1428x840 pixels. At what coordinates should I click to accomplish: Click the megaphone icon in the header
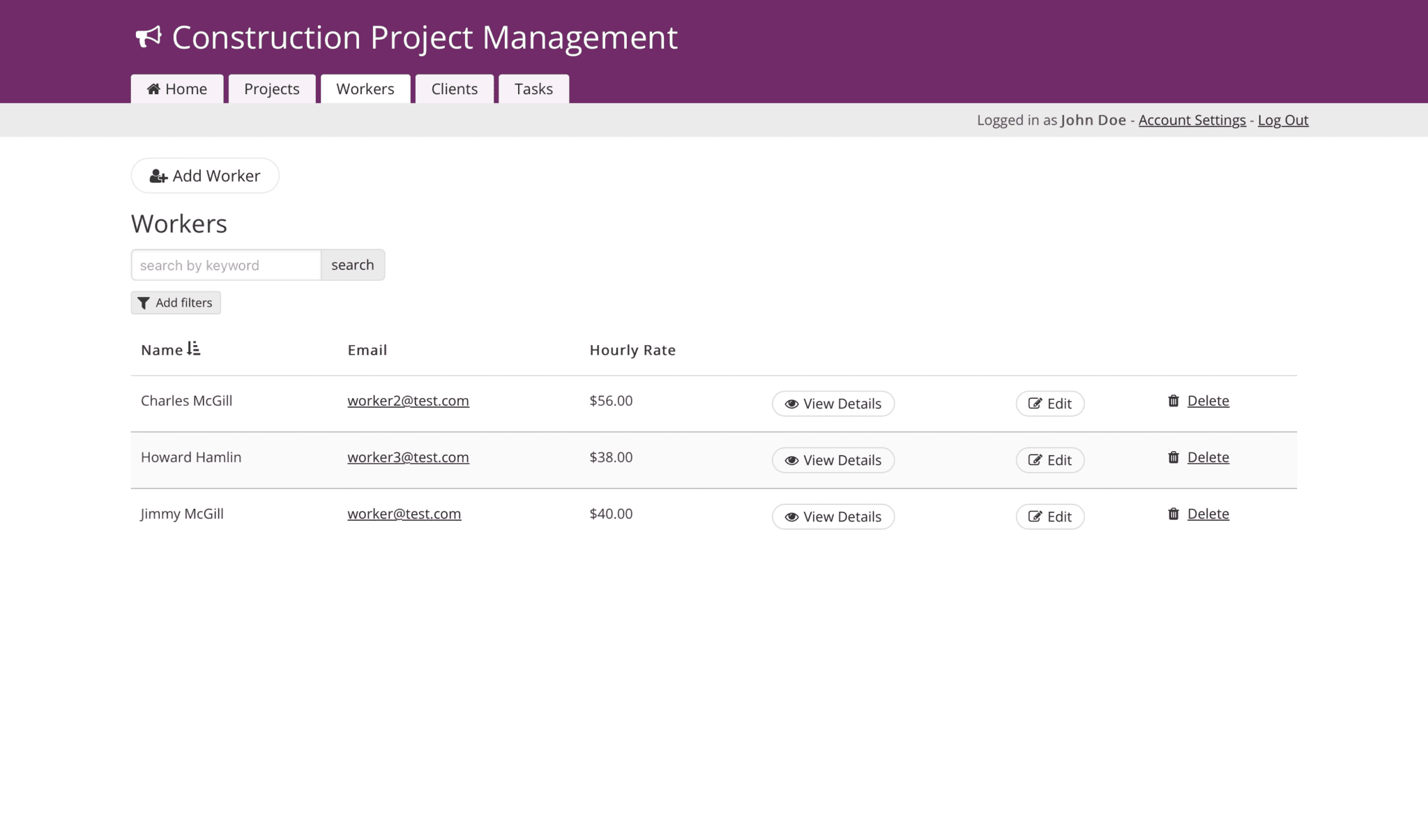tap(149, 36)
